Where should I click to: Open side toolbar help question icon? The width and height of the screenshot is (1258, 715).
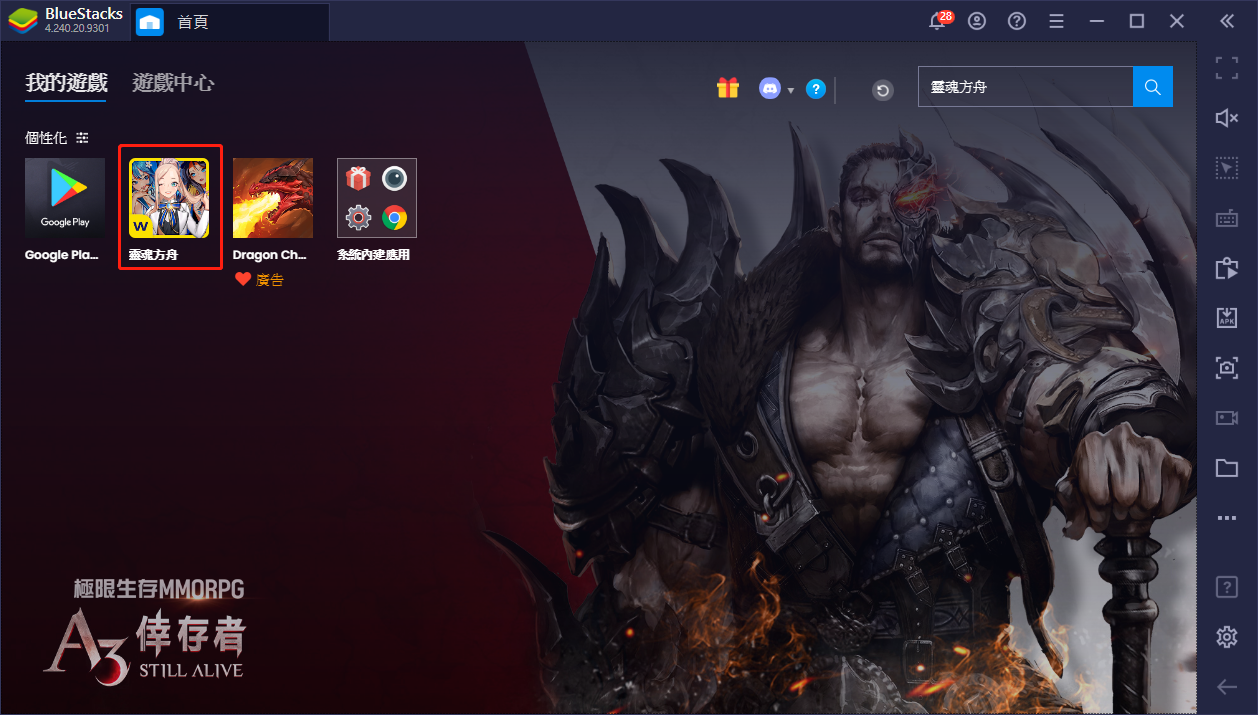coord(1227,587)
